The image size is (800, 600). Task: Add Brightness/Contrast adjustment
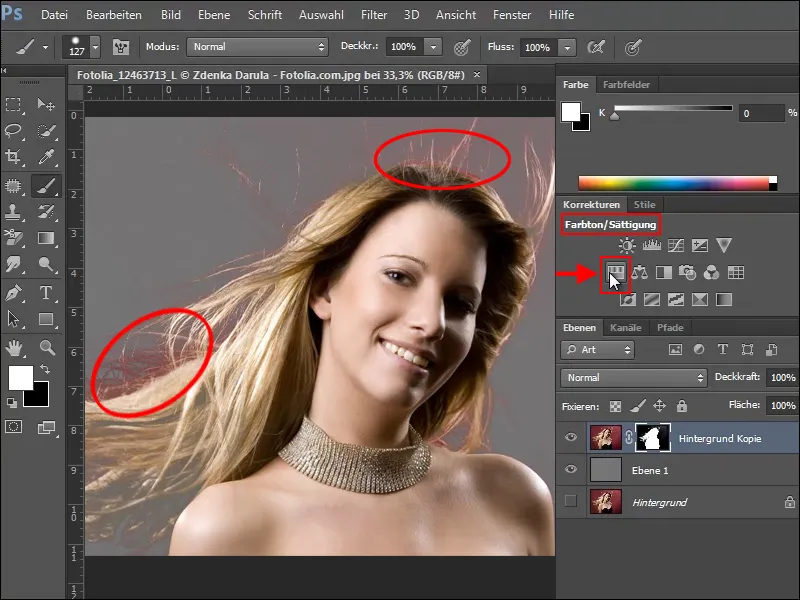tap(627, 245)
